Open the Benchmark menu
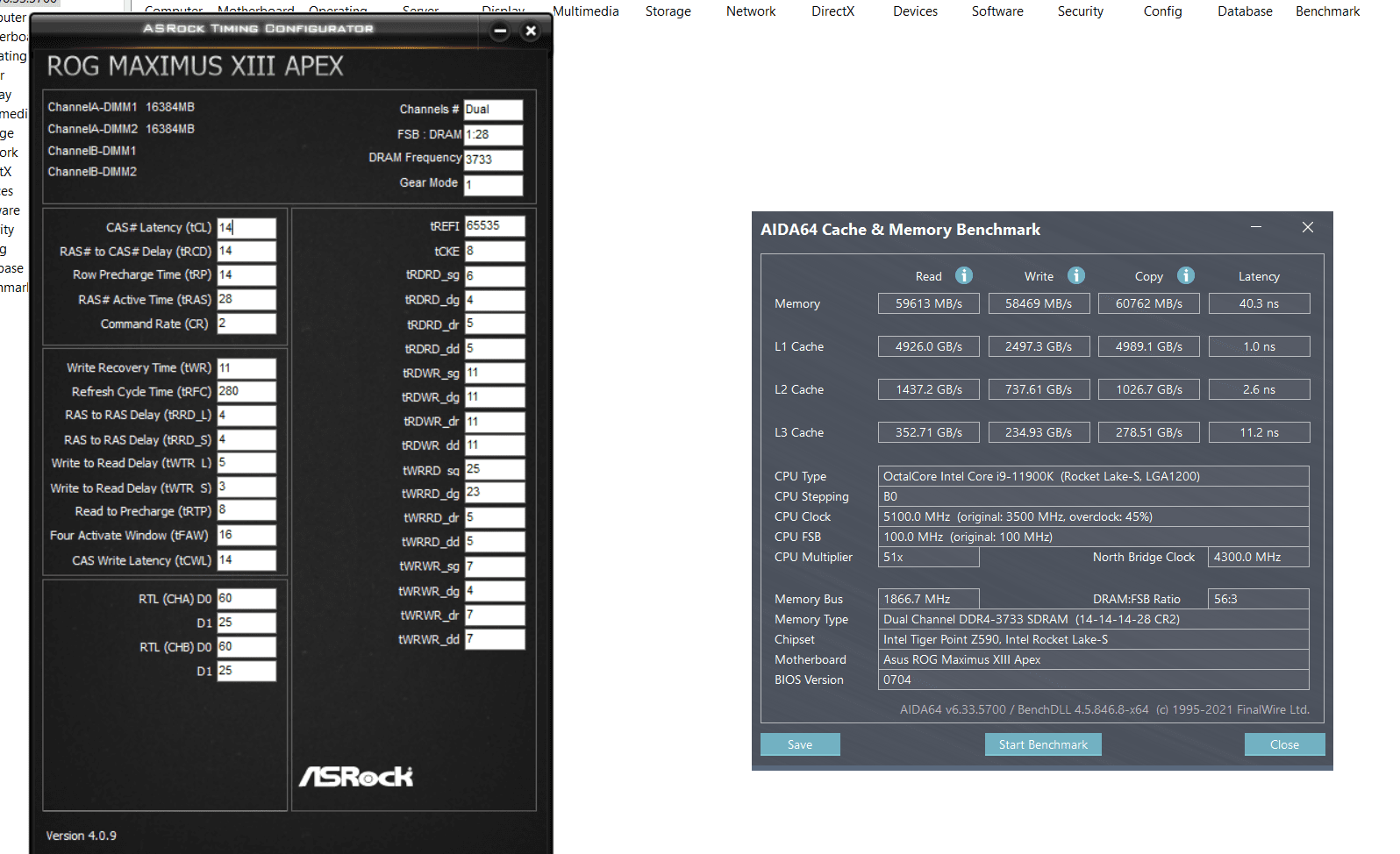 1328,11
